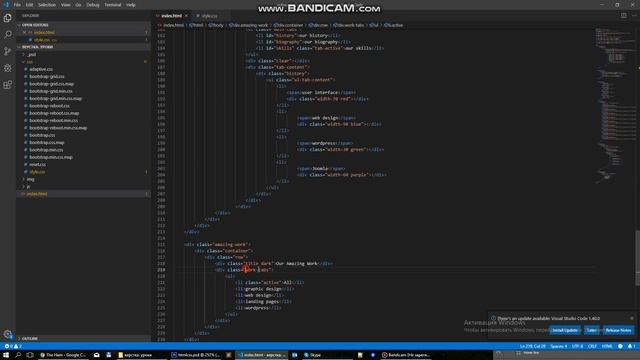640x360 pixels.
Task: Open the File menu
Action: point(17,5)
